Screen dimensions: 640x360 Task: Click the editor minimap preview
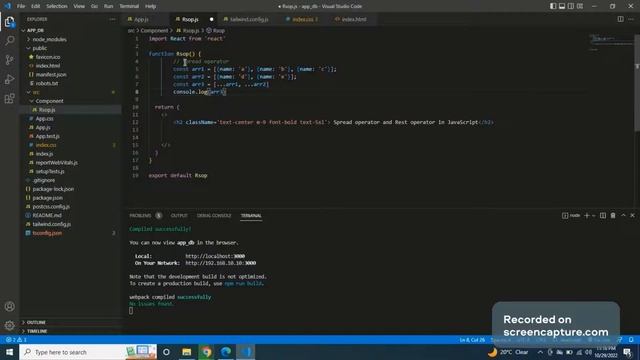click(610, 43)
